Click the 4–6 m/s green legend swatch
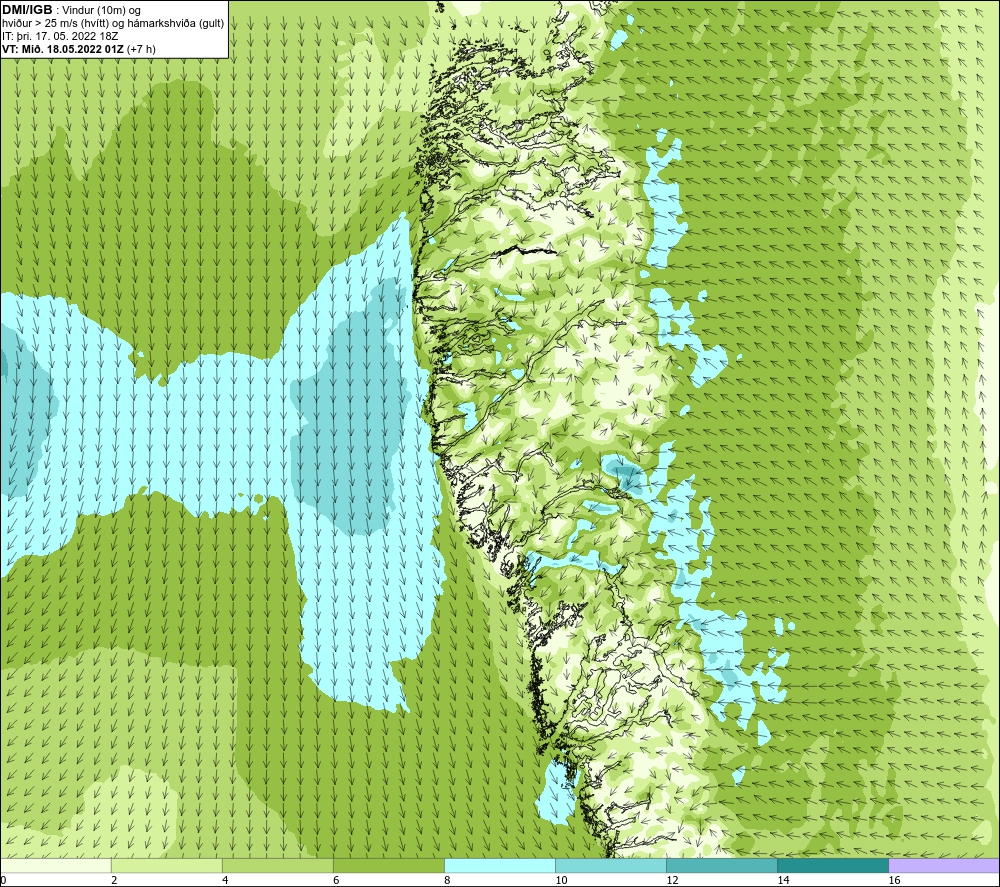The height and width of the screenshot is (887, 1000). click(278, 865)
